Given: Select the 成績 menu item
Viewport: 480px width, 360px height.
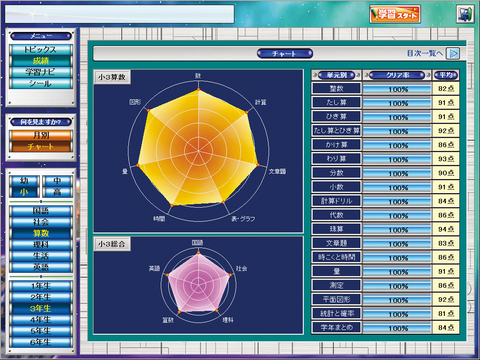Looking at the screenshot, I should [41, 61].
